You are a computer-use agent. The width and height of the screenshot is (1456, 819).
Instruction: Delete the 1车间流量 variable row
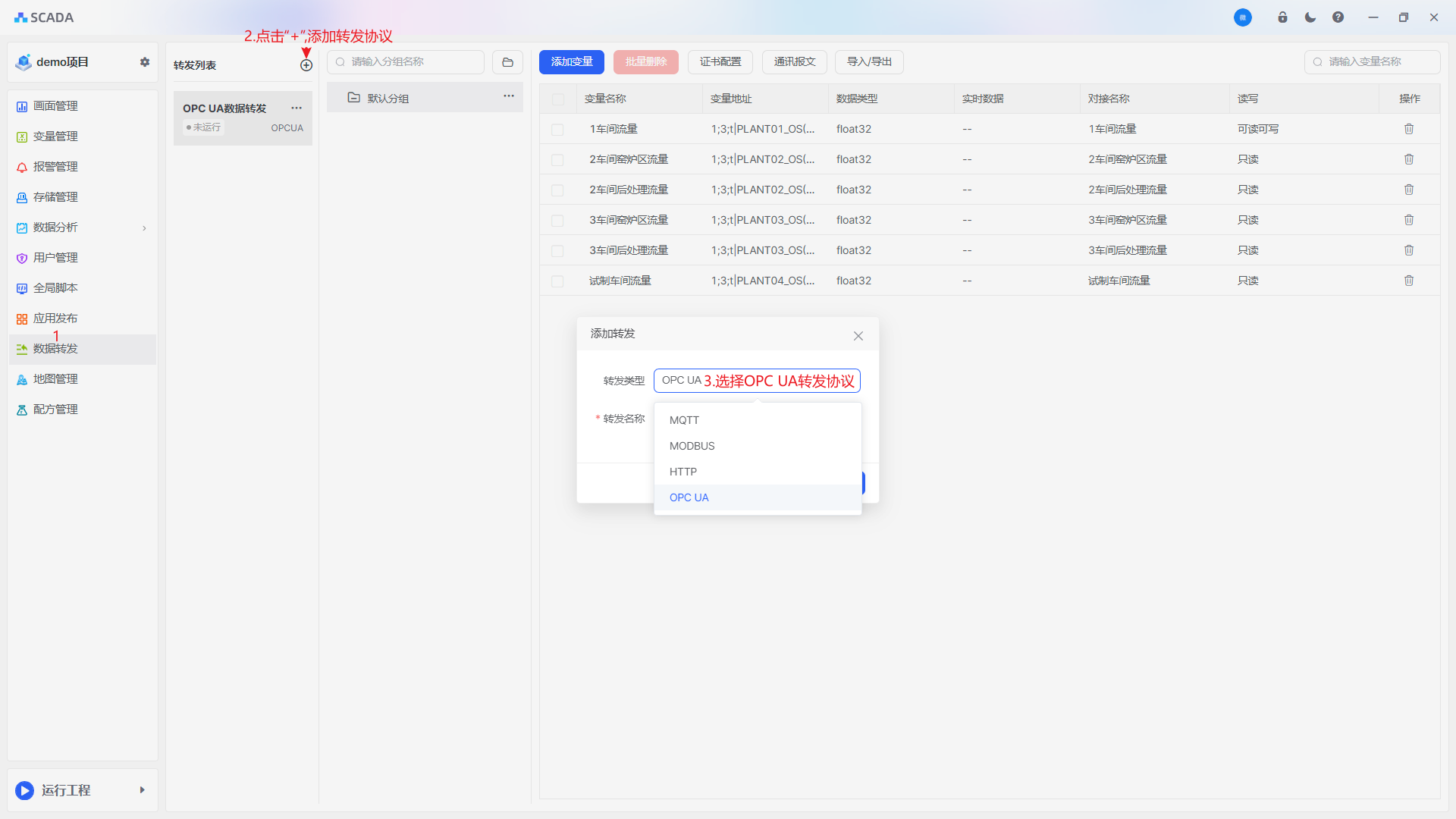[1408, 129]
